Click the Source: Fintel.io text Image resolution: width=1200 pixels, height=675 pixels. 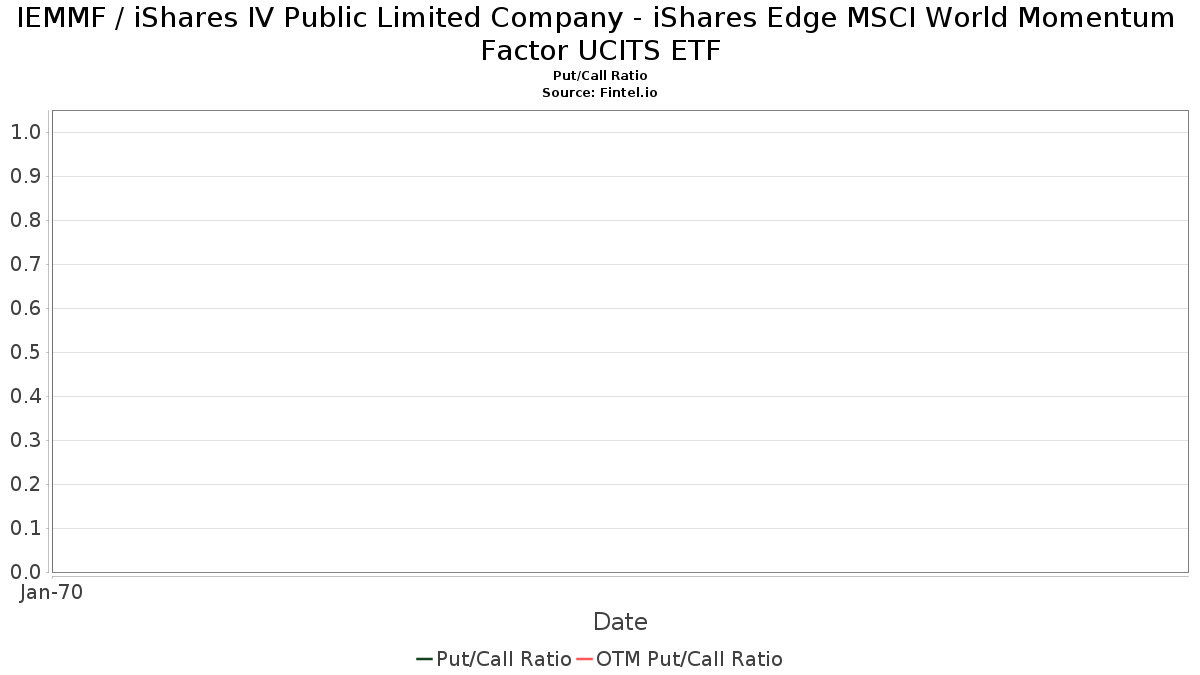tap(600, 92)
